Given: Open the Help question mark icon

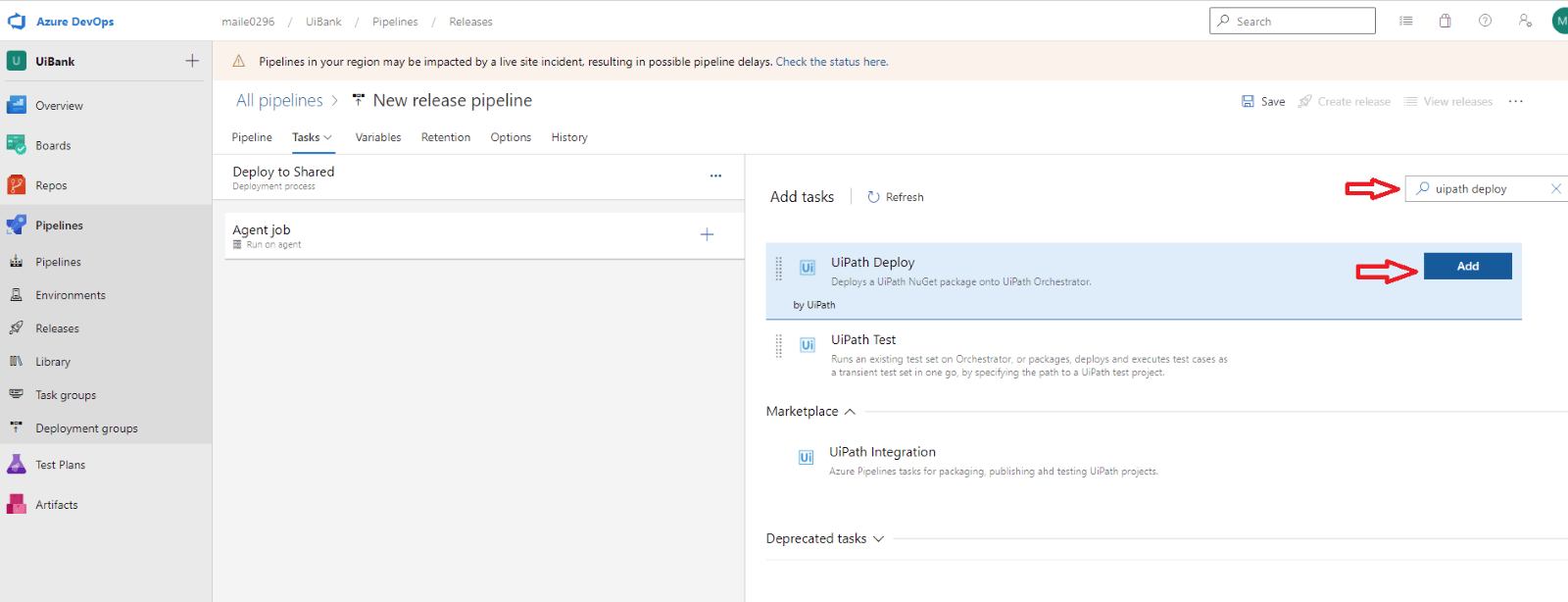Looking at the screenshot, I should (x=1485, y=21).
